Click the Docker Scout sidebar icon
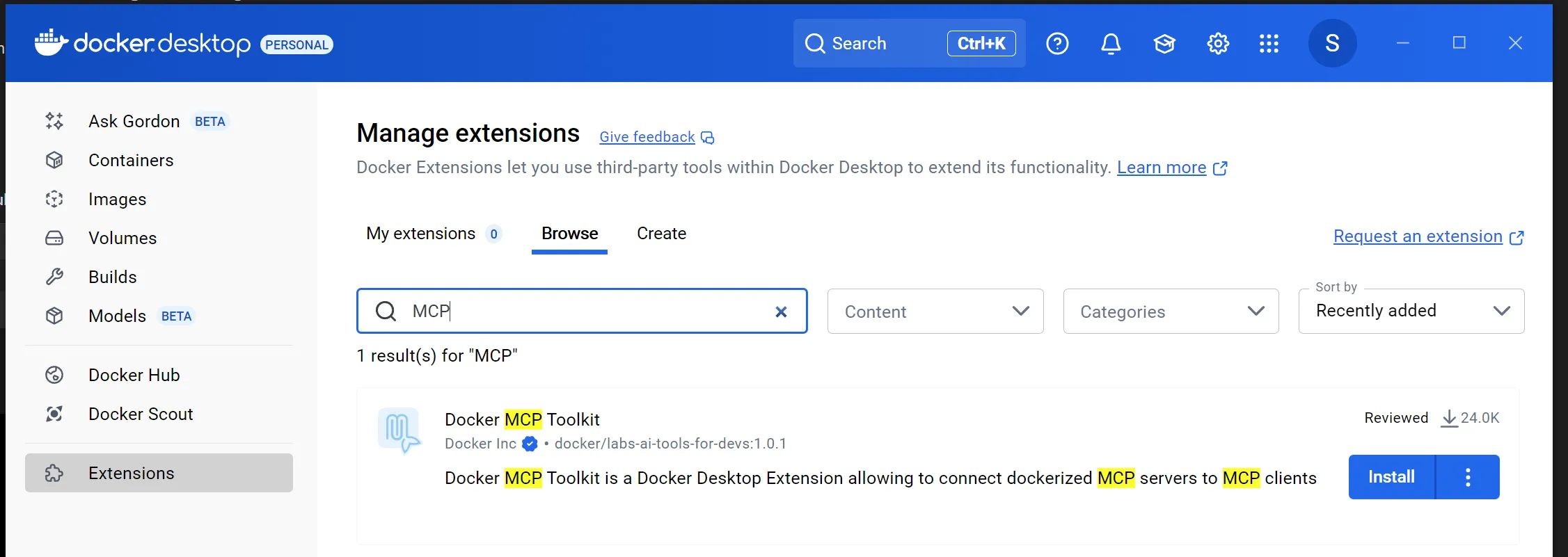The width and height of the screenshot is (1568, 557). [54, 414]
